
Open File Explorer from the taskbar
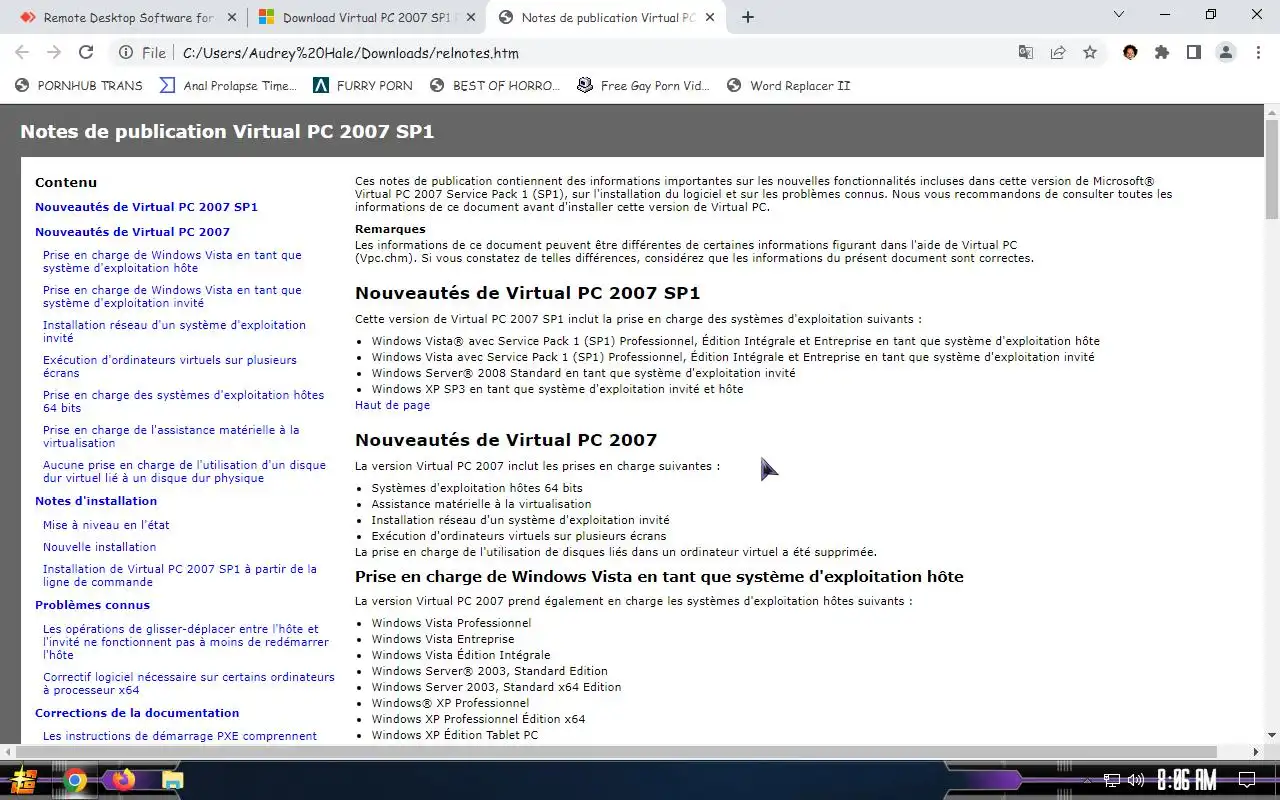click(172, 780)
